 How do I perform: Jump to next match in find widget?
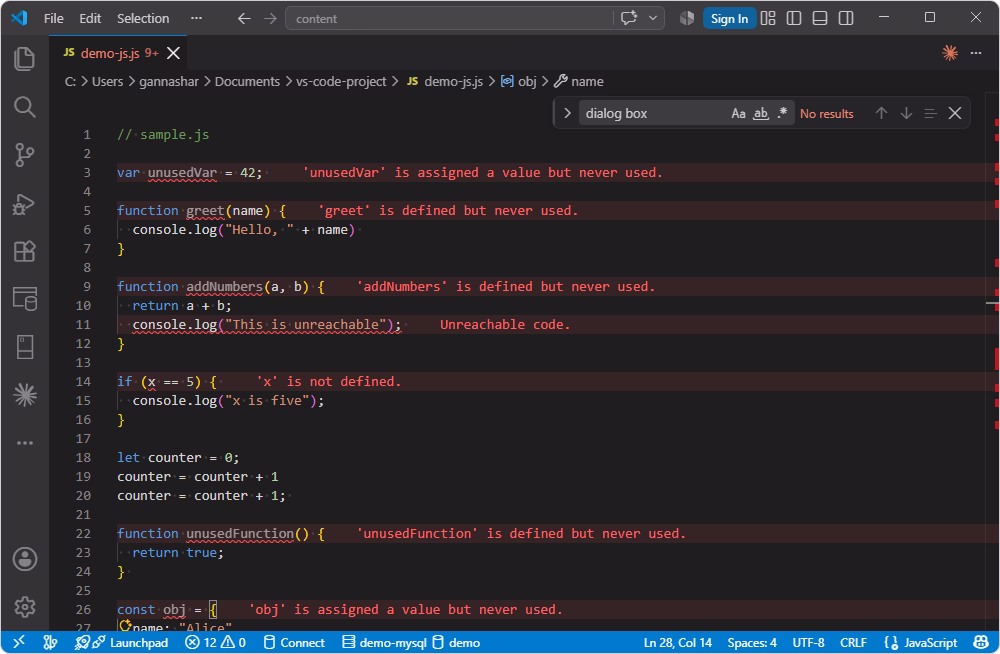[x=906, y=114]
